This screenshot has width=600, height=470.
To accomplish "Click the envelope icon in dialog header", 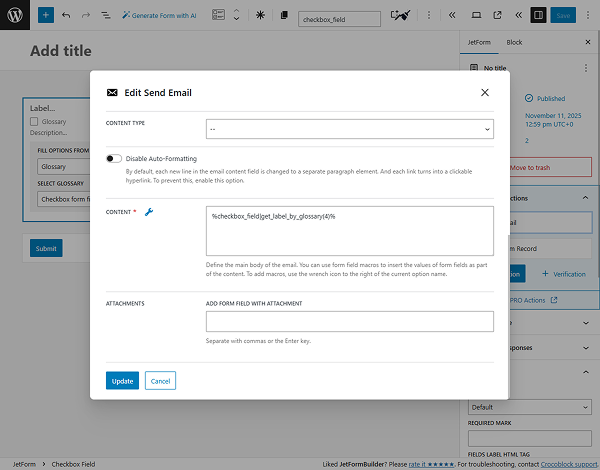I will tap(112, 92).
